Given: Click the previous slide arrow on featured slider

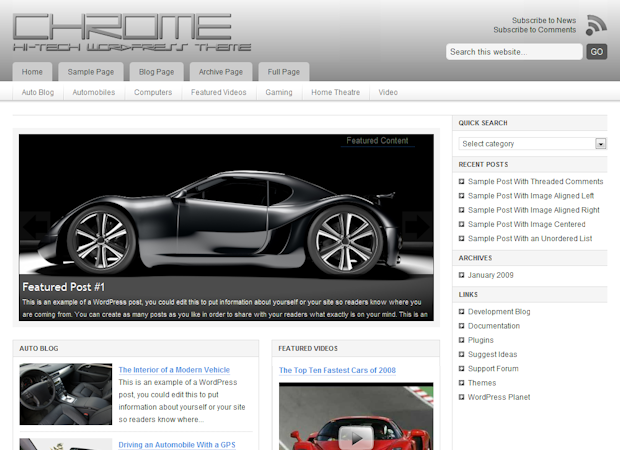Looking at the screenshot, I should (36, 226).
